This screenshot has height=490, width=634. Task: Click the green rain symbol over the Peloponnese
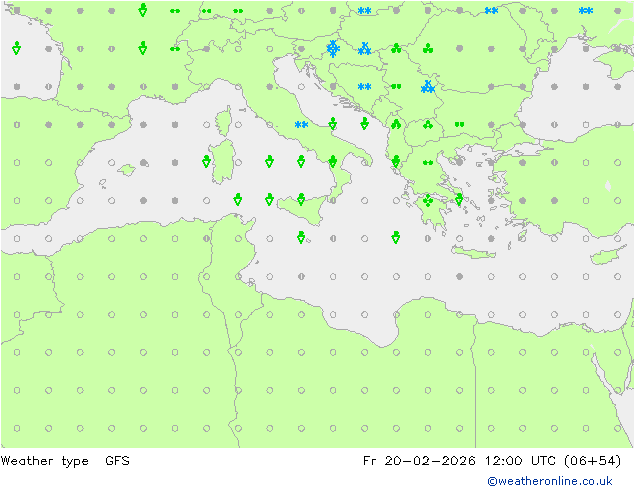pyautogui.click(x=428, y=200)
